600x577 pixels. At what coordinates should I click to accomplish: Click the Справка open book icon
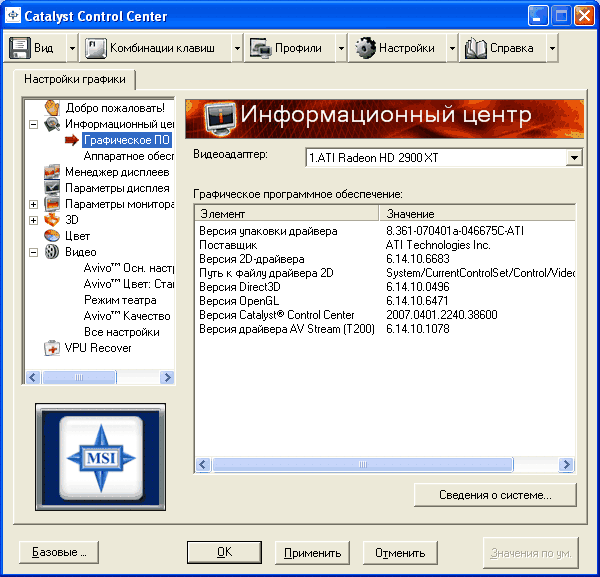click(x=476, y=48)
